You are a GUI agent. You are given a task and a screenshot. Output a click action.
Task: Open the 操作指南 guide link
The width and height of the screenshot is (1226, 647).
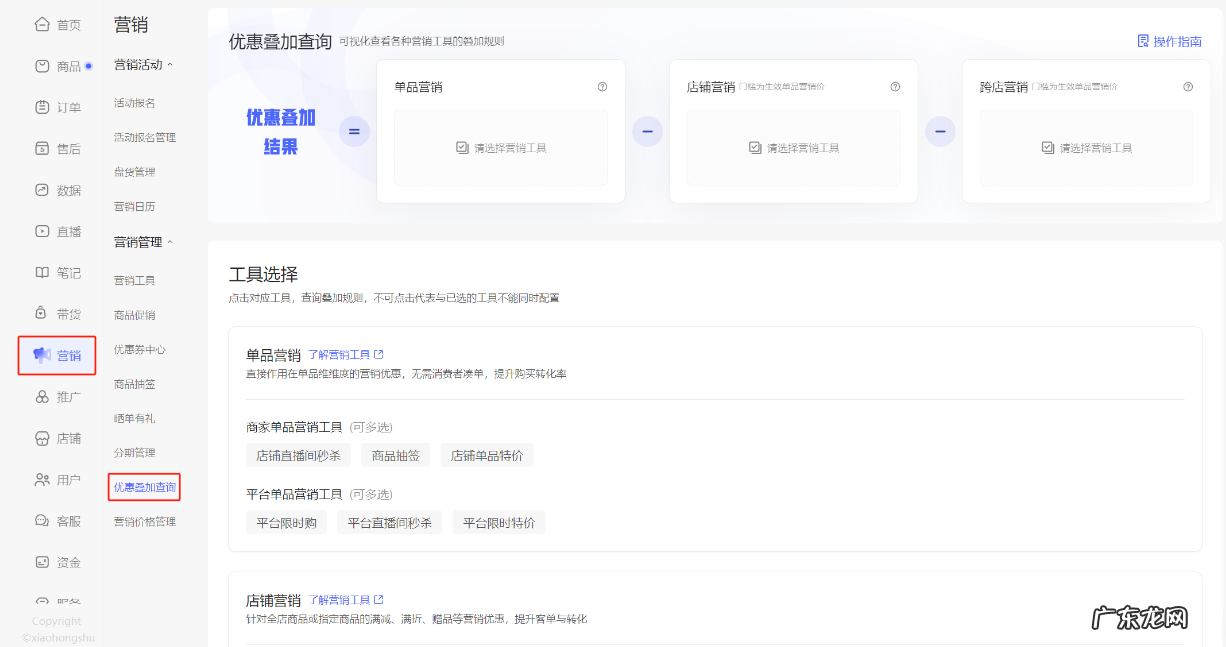(1169, 42)
